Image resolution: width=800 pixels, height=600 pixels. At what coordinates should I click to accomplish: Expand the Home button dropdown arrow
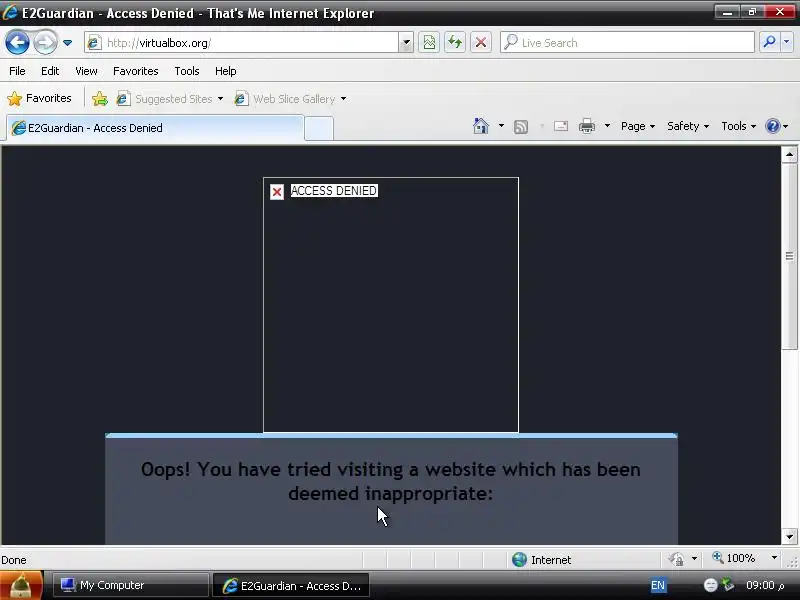coord(501,126)
